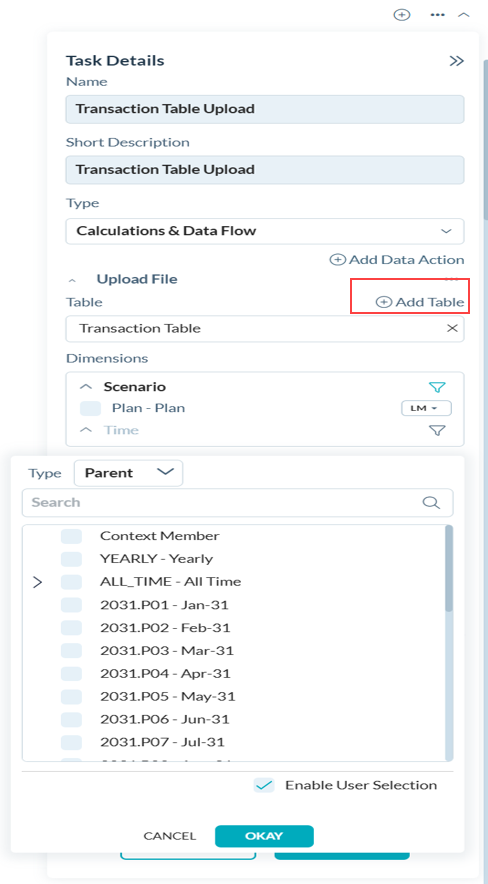Click the search magnifier icon
The height and width of the screenshot is (884, 488).
[x=431, y=502]
